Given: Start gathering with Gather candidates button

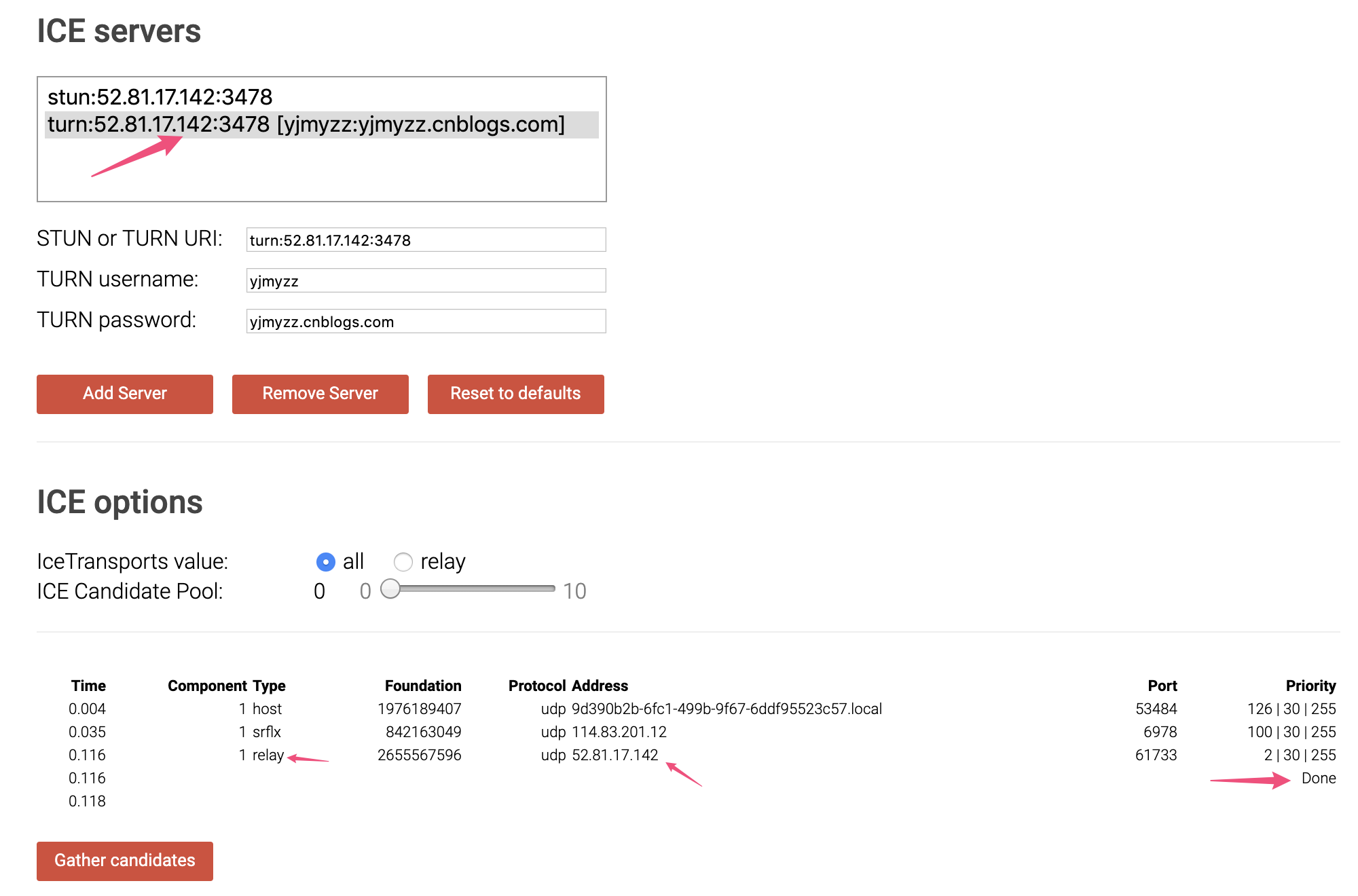Looking at the screenshot, I should [x=125, y=861].
